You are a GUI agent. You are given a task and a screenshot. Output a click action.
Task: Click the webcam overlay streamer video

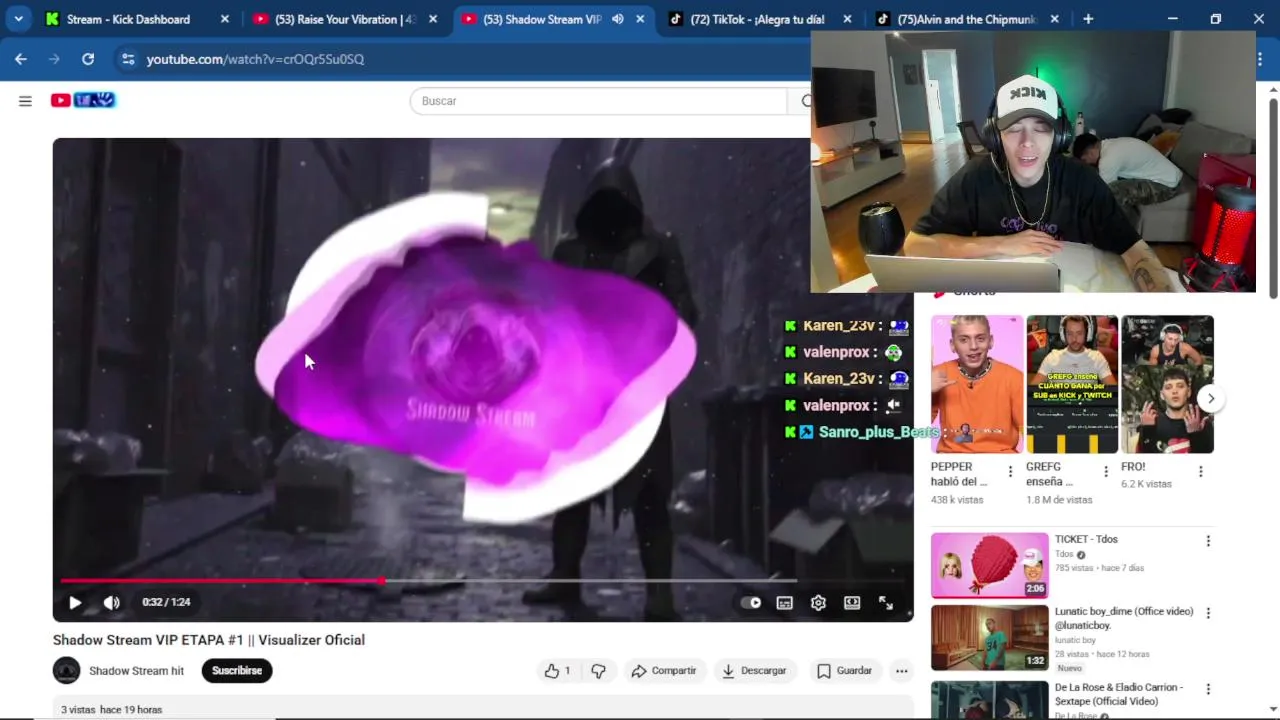click(1033, 161)
